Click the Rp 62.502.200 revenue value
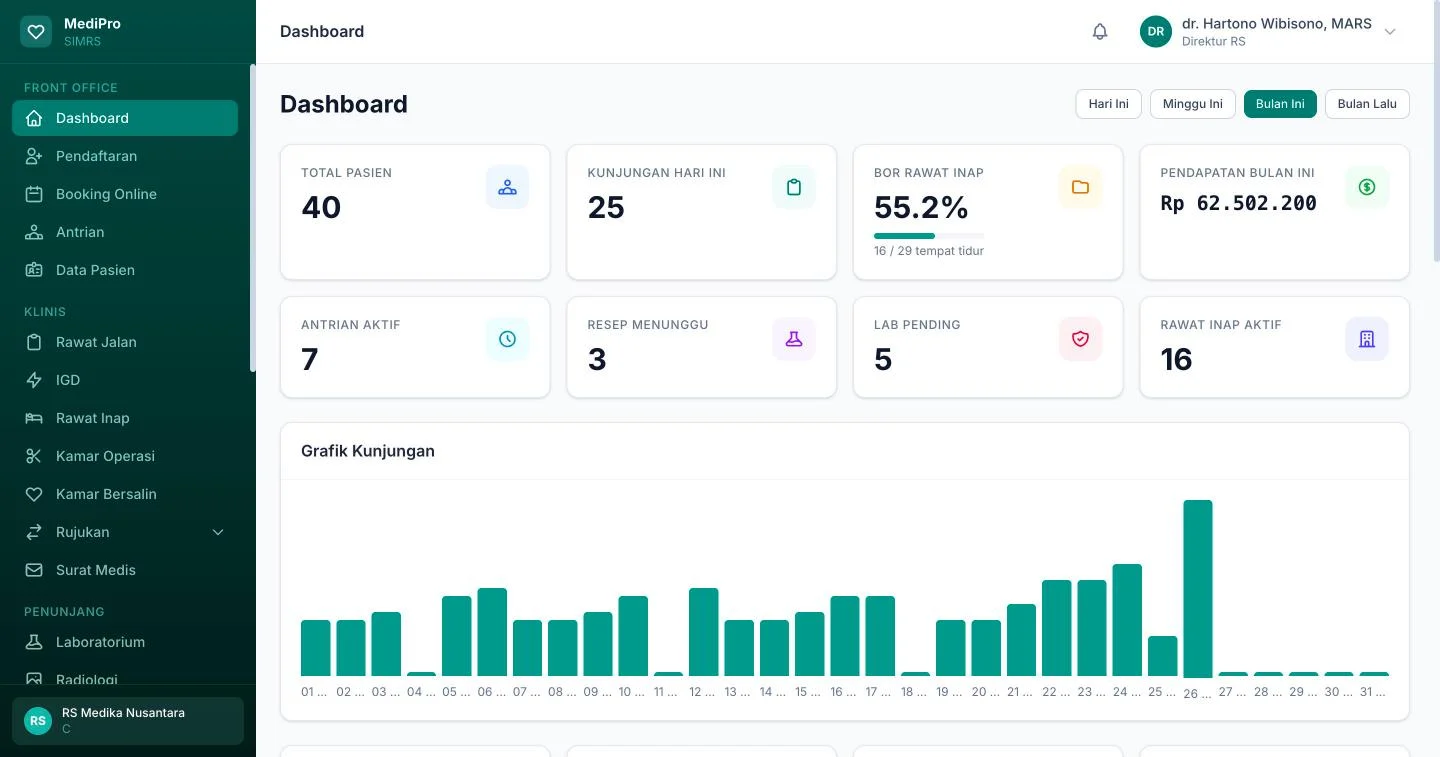The image size is (1440, 757). [1238, 204]
